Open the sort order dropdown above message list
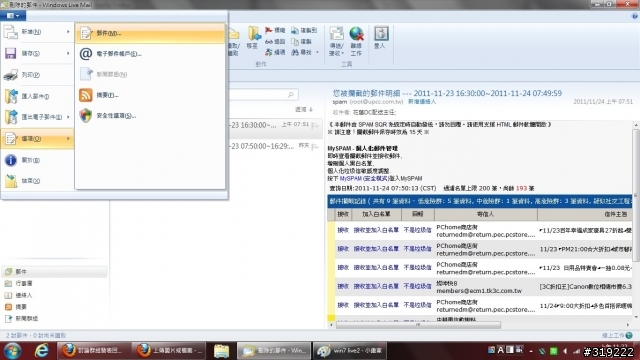 [x=304, y=109]
